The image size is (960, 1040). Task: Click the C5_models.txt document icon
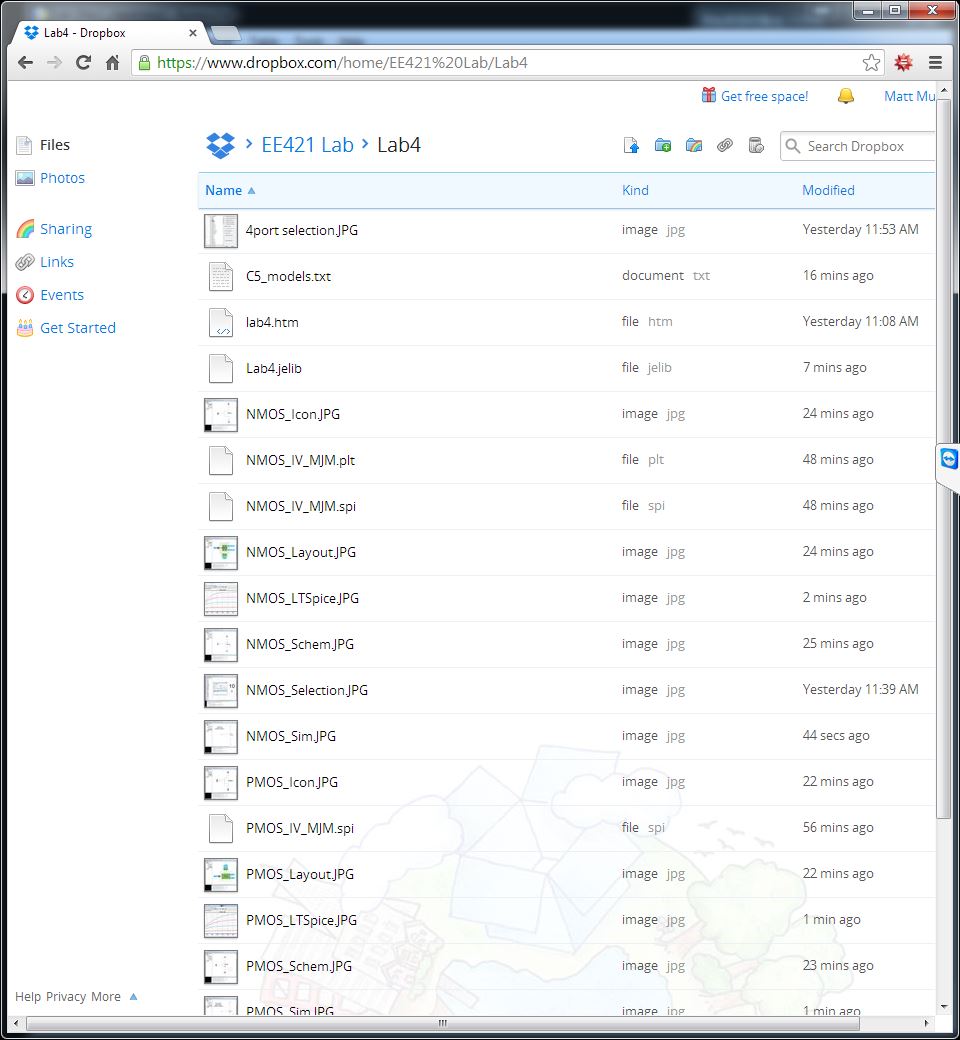coord(221,277)
